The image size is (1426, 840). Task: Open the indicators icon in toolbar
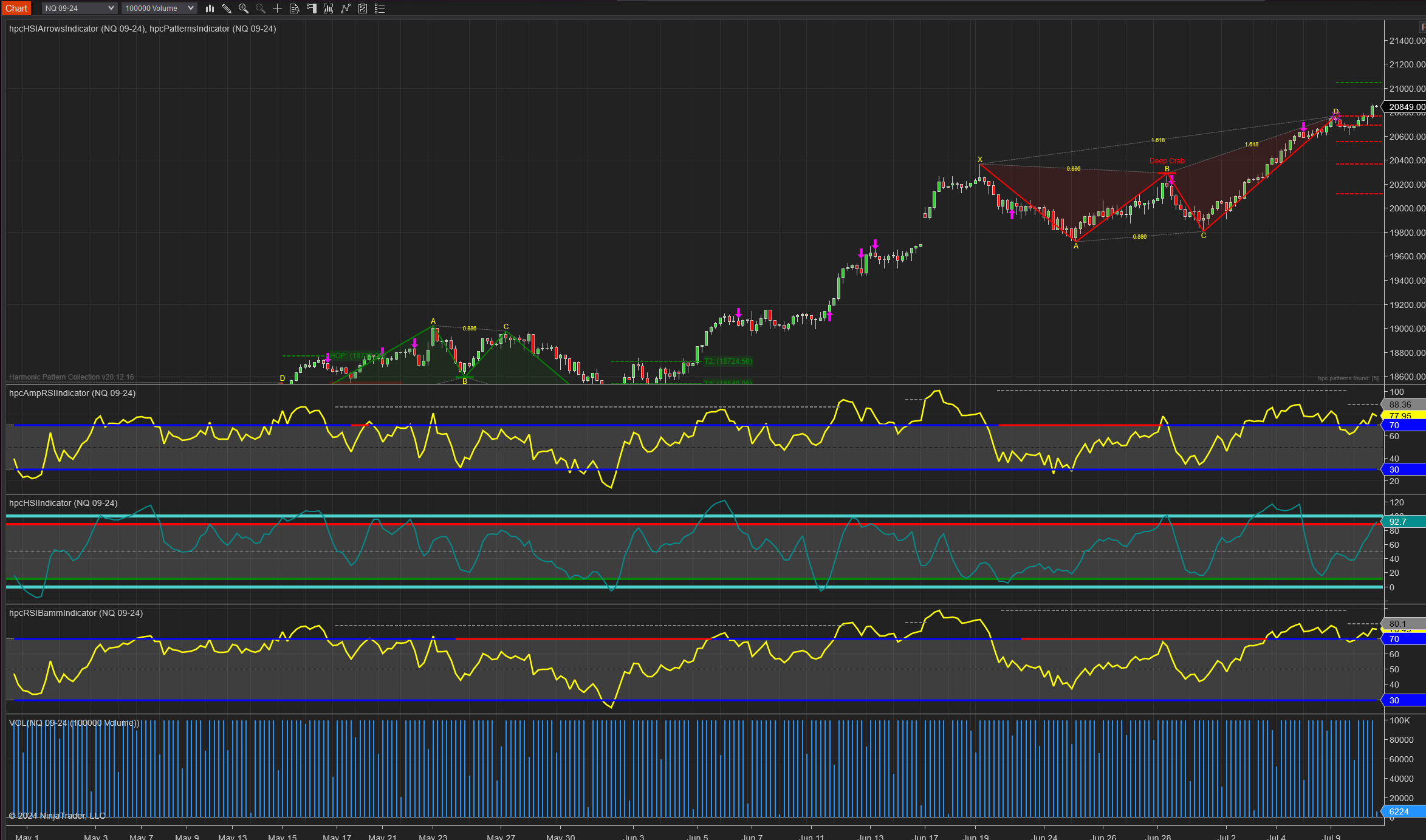[329, 9]
